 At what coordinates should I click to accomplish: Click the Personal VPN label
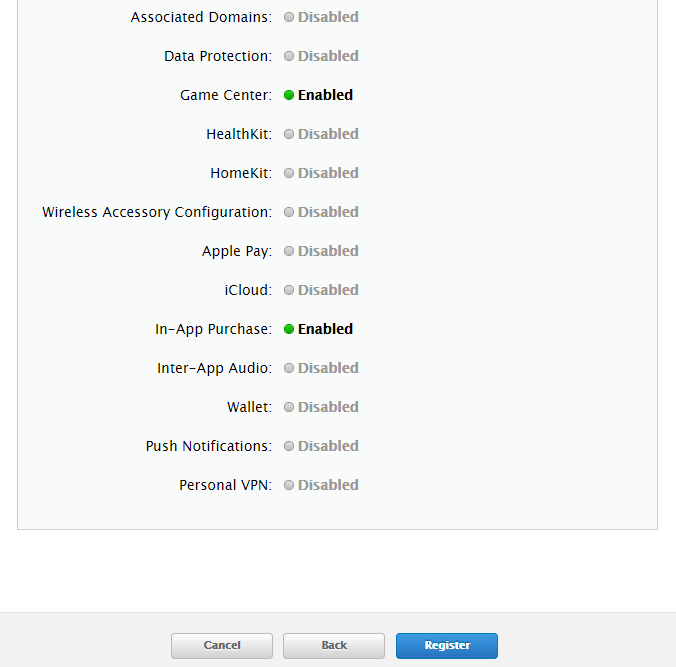(x=225, y=485)
